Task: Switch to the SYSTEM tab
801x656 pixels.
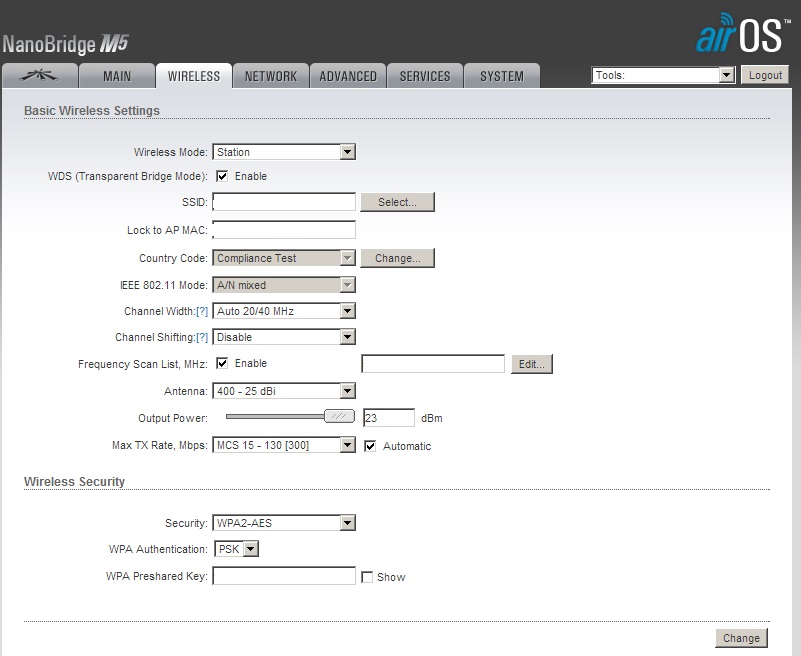Action: click(502, 76)
